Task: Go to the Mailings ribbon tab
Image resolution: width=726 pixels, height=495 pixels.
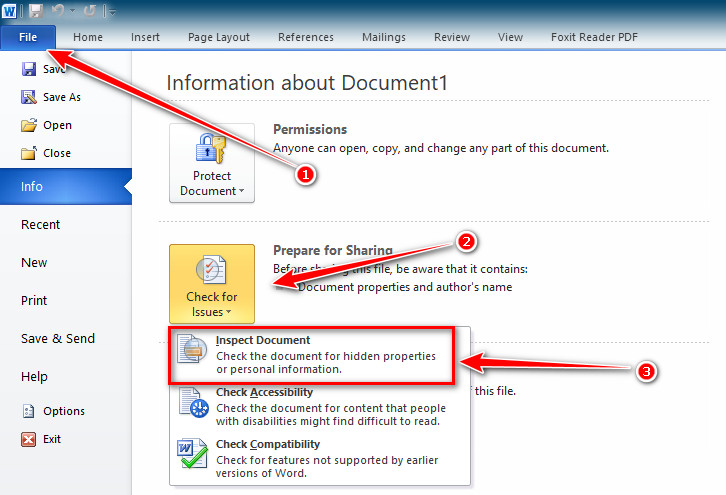Action: pos(385,37)
